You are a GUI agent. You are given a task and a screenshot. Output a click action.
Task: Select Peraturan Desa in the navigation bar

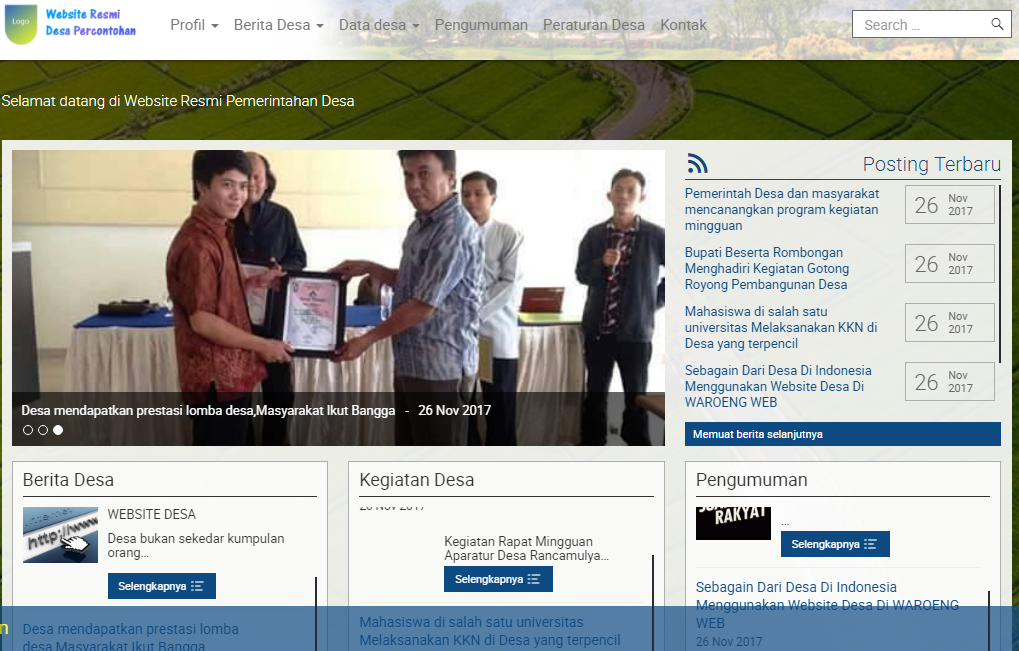594,24
